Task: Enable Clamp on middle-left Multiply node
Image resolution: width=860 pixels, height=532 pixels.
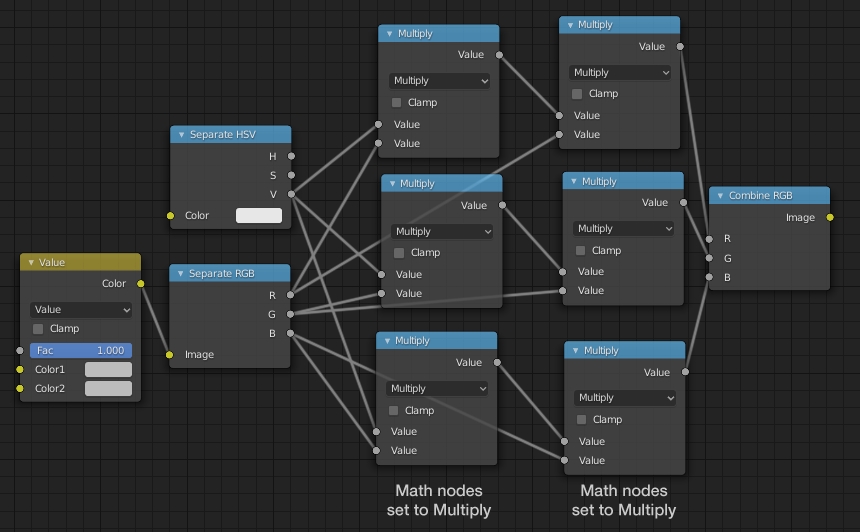Action: [x=399, y=253]
